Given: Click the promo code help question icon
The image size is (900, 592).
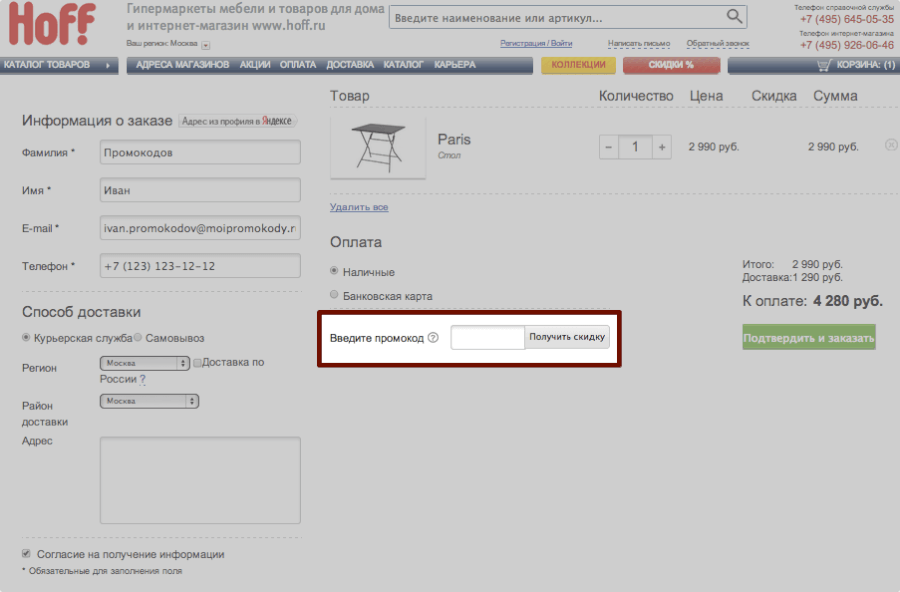Looking at the screenshot, I should 433,338.
